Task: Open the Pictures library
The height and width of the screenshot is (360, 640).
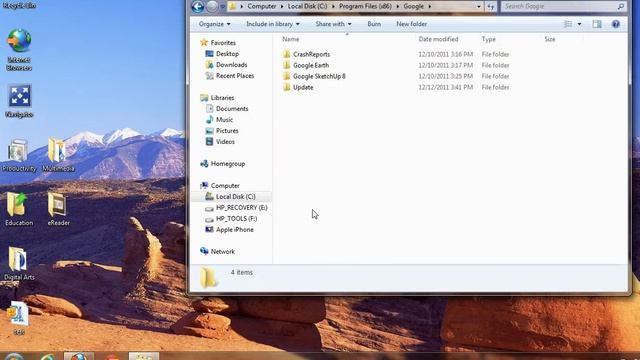Action: click(x=227, y=131)
